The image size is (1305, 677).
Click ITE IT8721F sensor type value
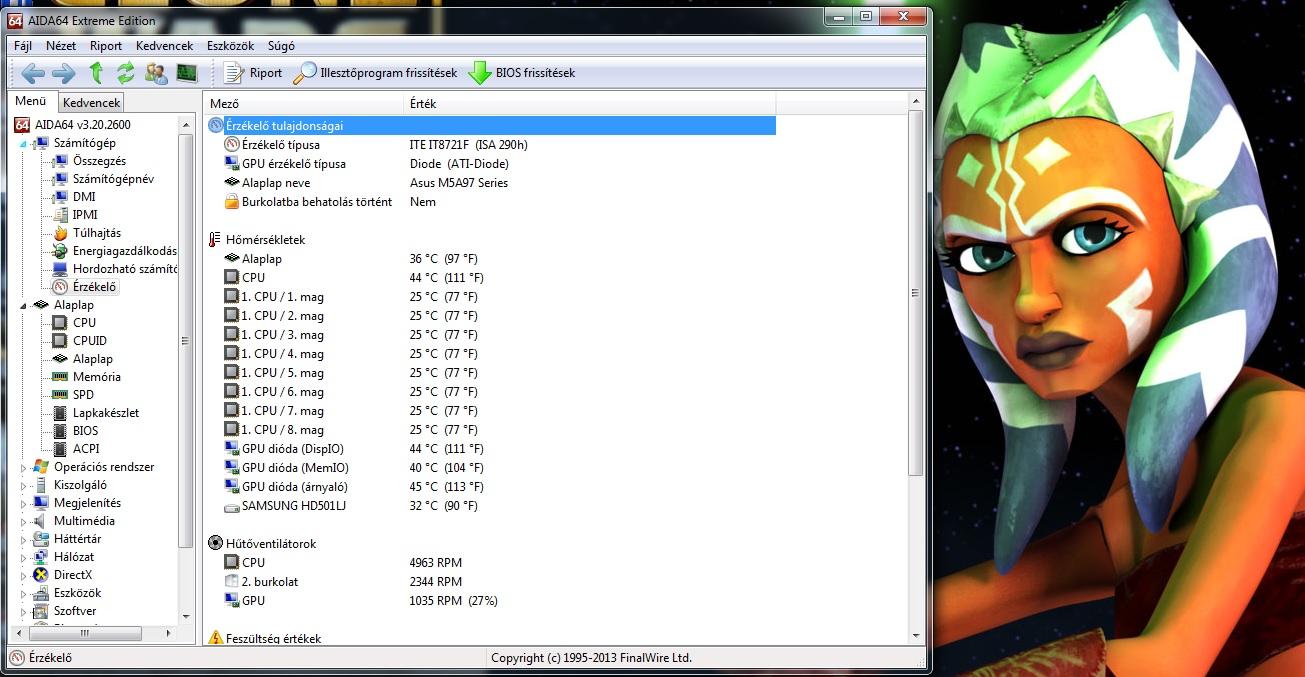point(469,145)
